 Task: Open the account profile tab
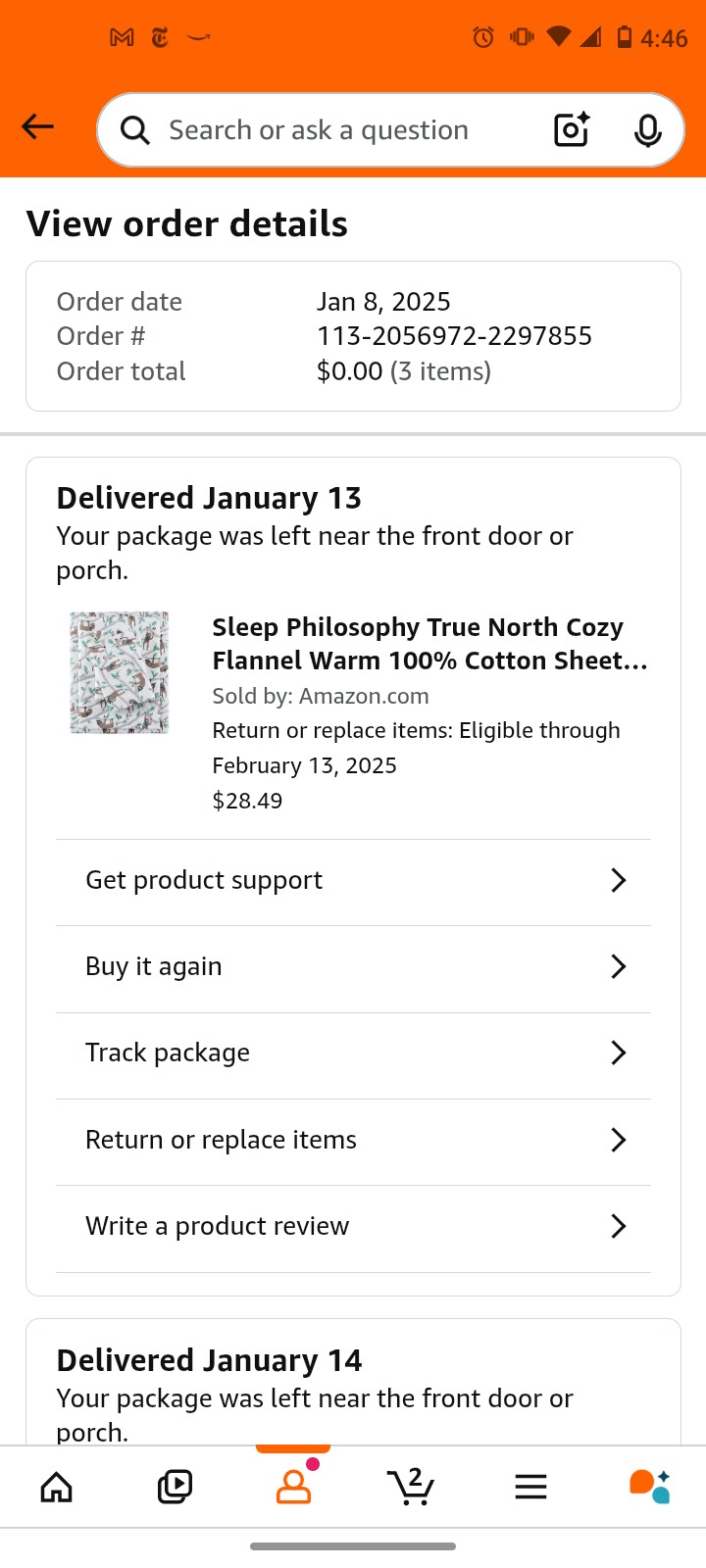[293, 1486]
